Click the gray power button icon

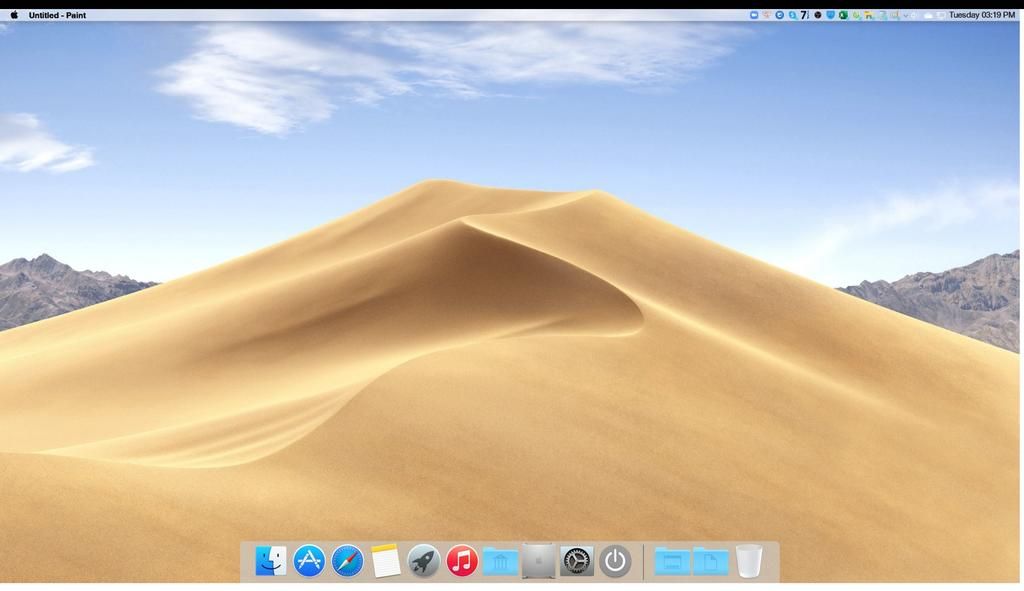(615, 560)
